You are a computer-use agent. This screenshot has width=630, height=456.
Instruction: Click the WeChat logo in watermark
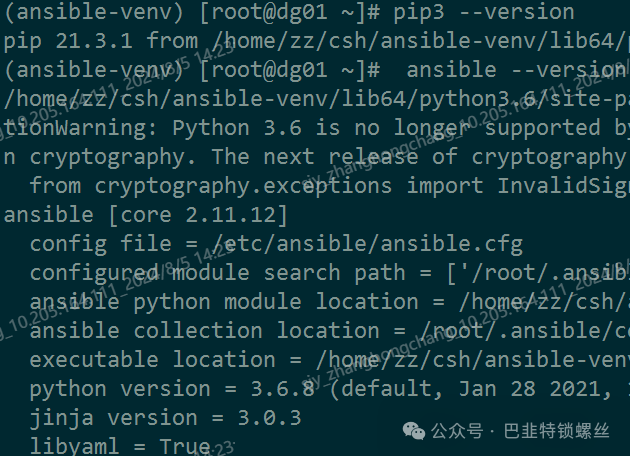tap(415, 431)
